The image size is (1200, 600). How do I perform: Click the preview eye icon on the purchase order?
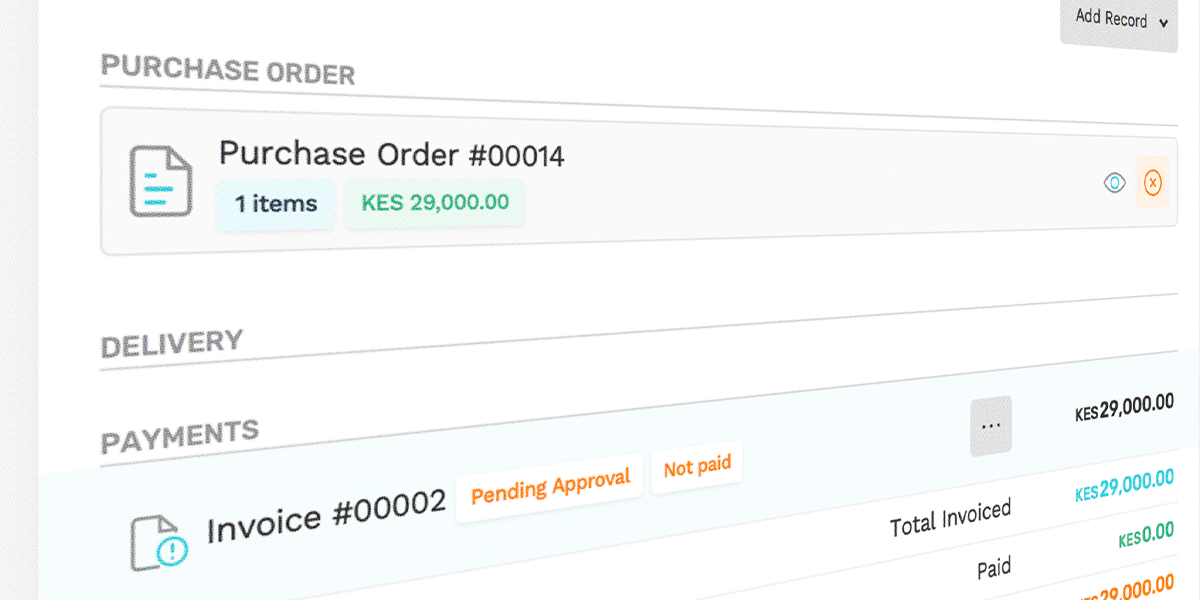click(1114, 184)
